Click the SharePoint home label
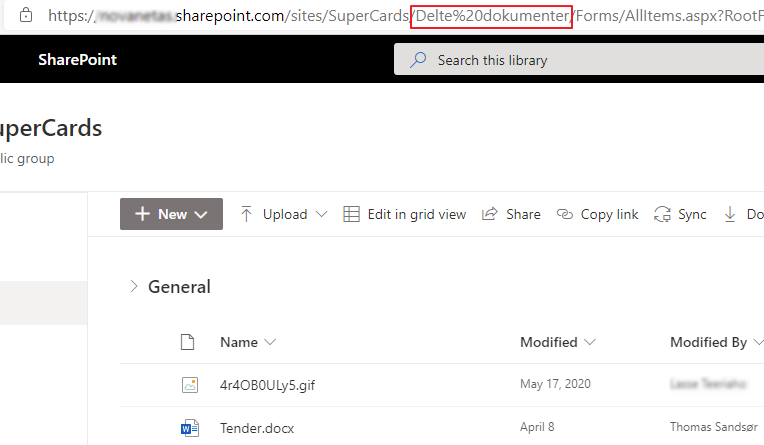The width and height of the screenshot is (764, 445). coord(77,60)
